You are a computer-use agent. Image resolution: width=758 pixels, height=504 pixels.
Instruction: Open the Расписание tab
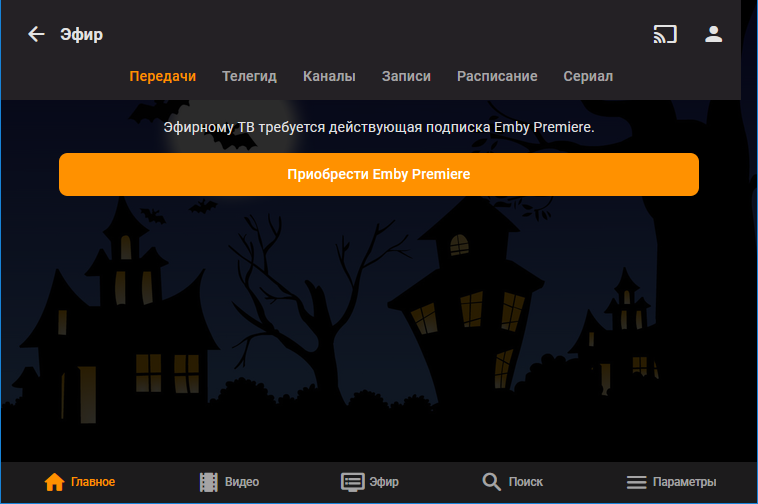click(497, 76)
